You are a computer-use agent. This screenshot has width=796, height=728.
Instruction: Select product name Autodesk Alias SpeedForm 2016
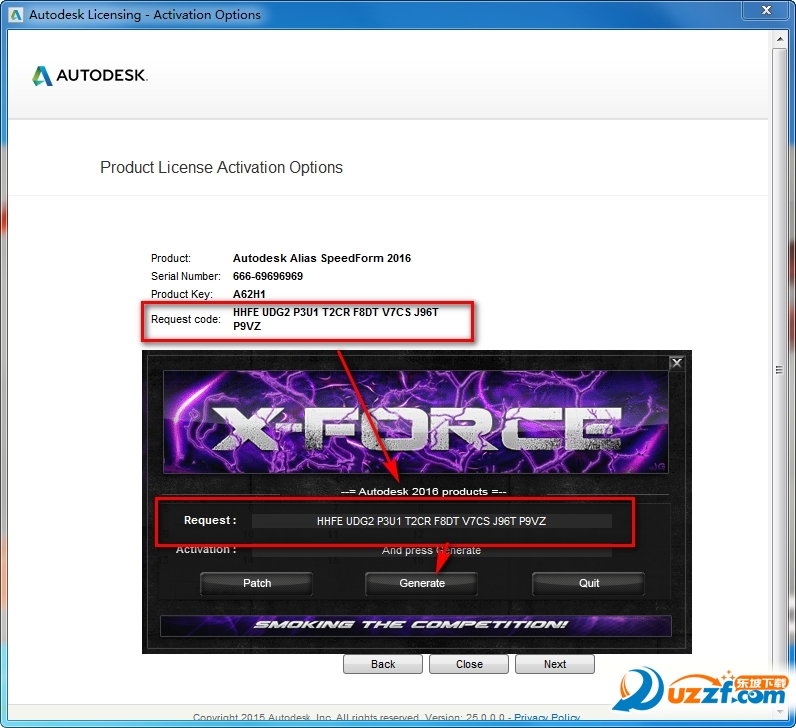pyautogui.click(x=322, y=258)
